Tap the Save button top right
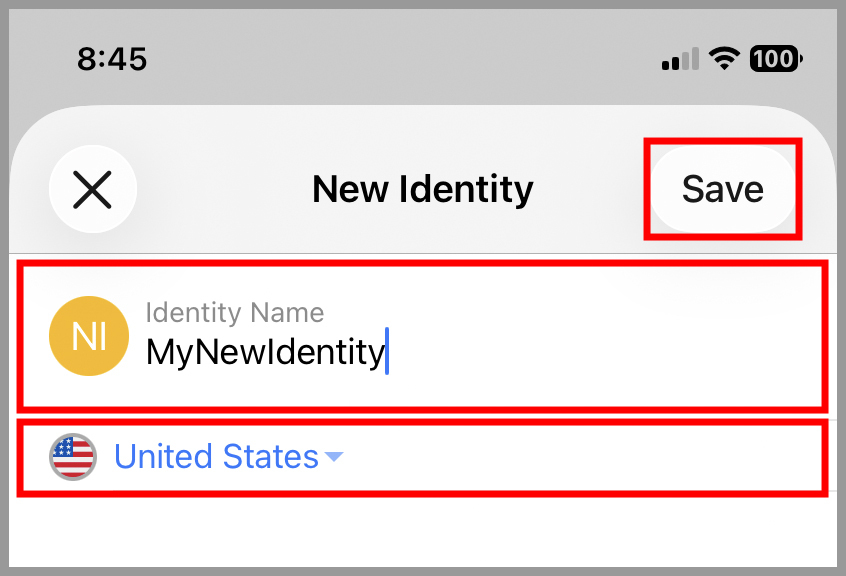The image size is (846, 576). pos(722,189)
